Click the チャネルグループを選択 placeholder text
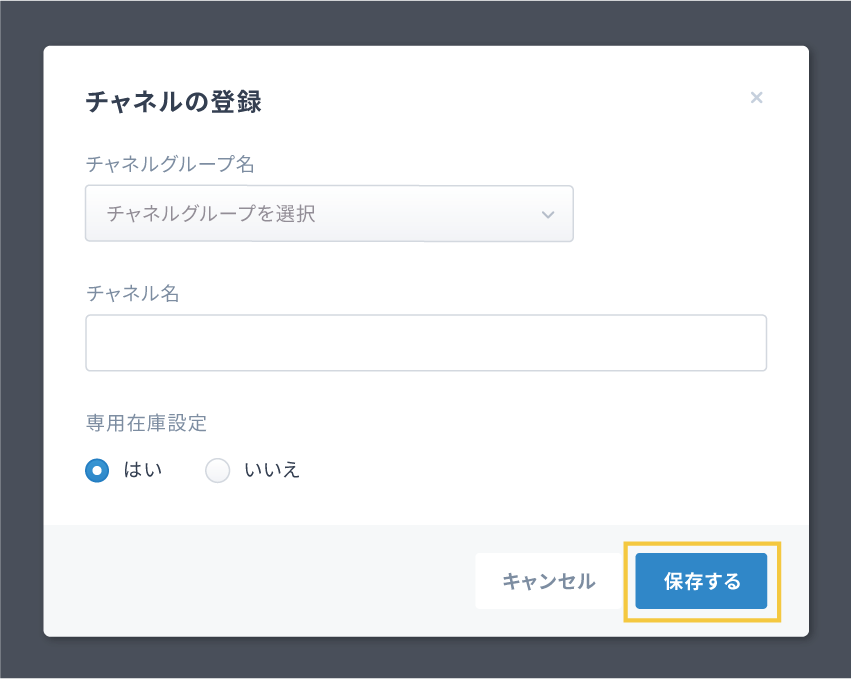 point(210,214)
